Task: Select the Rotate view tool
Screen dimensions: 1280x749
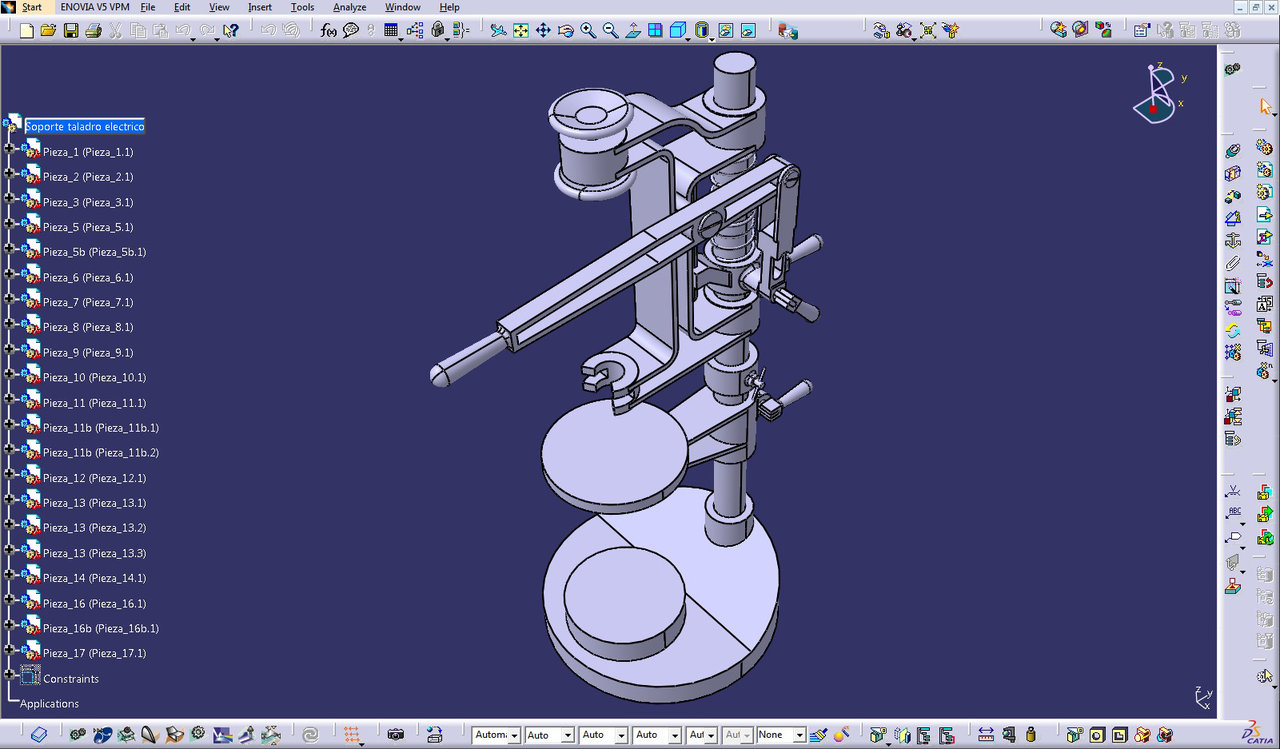Action: point(565,31)
